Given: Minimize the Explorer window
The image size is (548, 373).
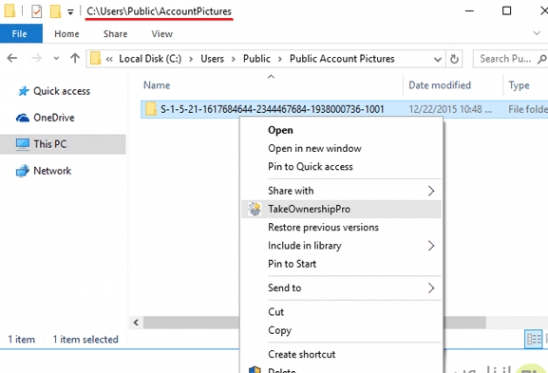Looking at the screenshot, I should 469,11.
